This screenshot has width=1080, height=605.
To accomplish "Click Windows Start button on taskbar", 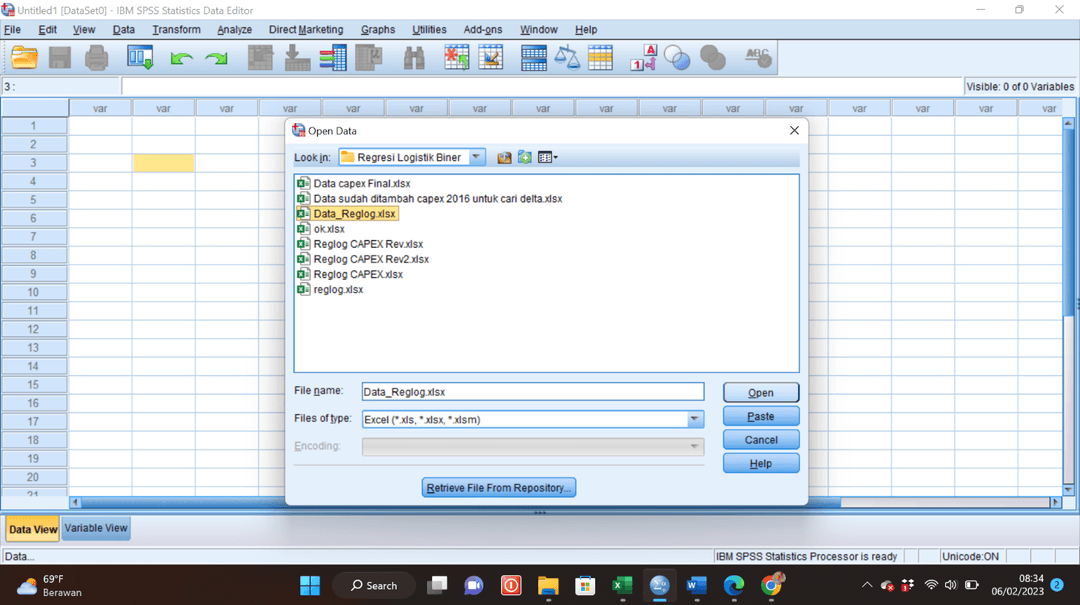I will click(310, 586).
